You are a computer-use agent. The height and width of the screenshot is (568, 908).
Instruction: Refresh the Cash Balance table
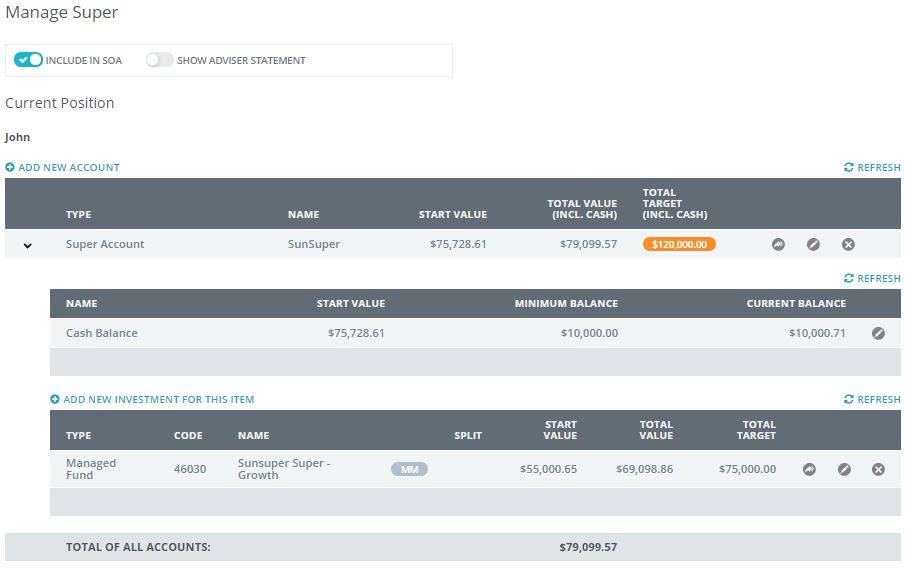point(872,279)
